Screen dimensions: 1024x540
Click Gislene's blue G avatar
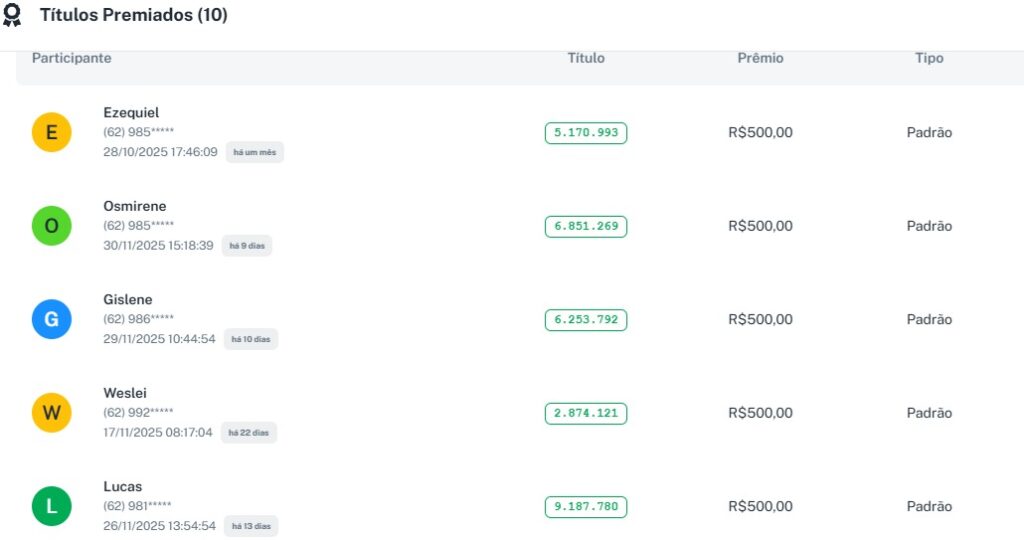52,319
